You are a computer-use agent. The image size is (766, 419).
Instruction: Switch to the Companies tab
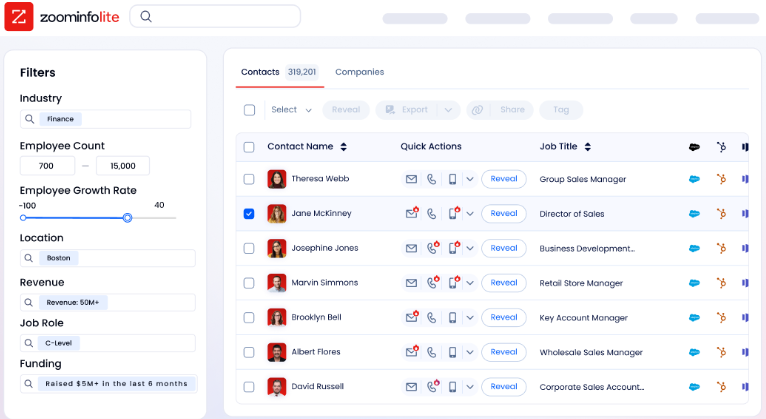360,72
